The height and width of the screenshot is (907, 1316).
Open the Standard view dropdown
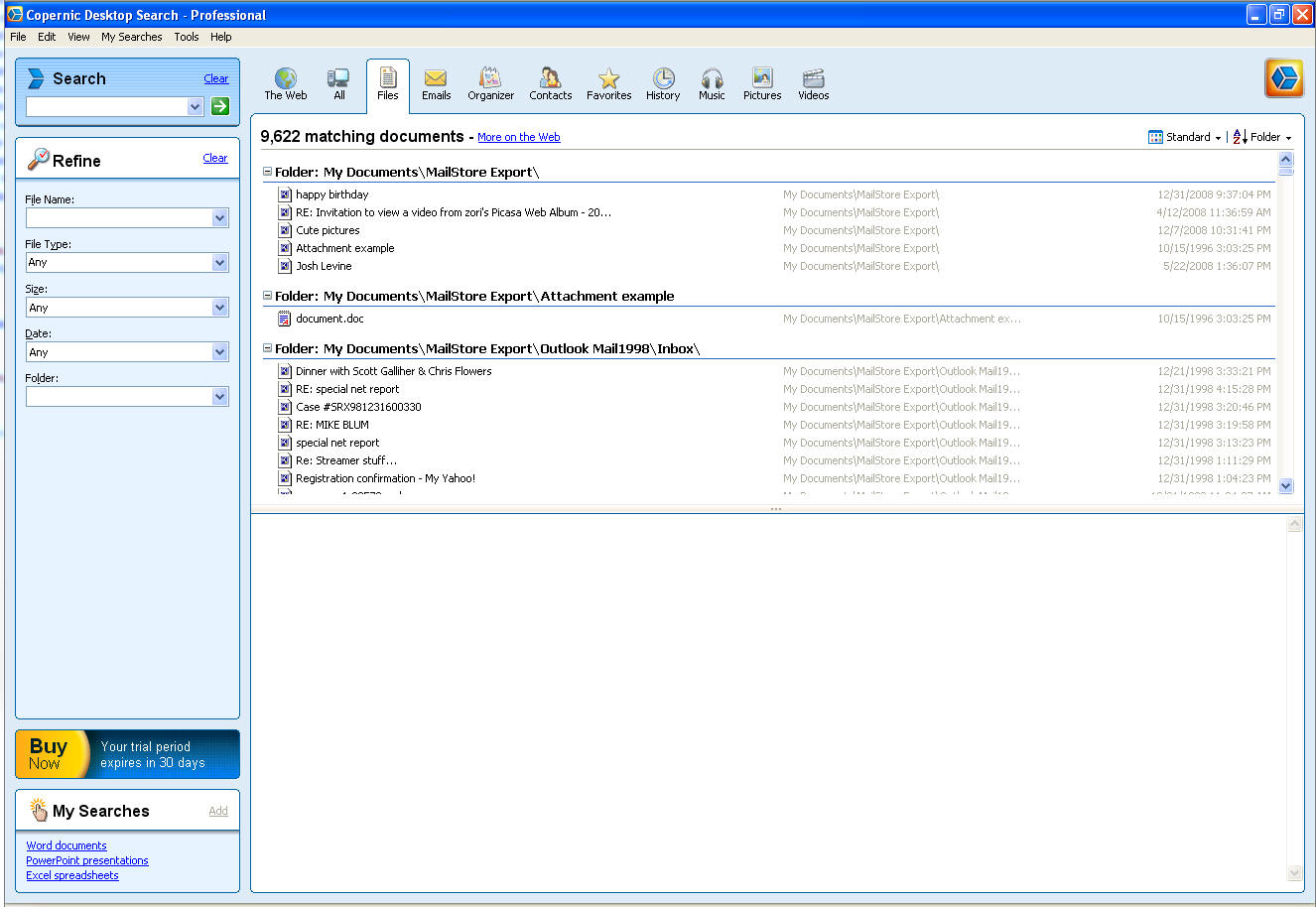tap(1186, 137)
